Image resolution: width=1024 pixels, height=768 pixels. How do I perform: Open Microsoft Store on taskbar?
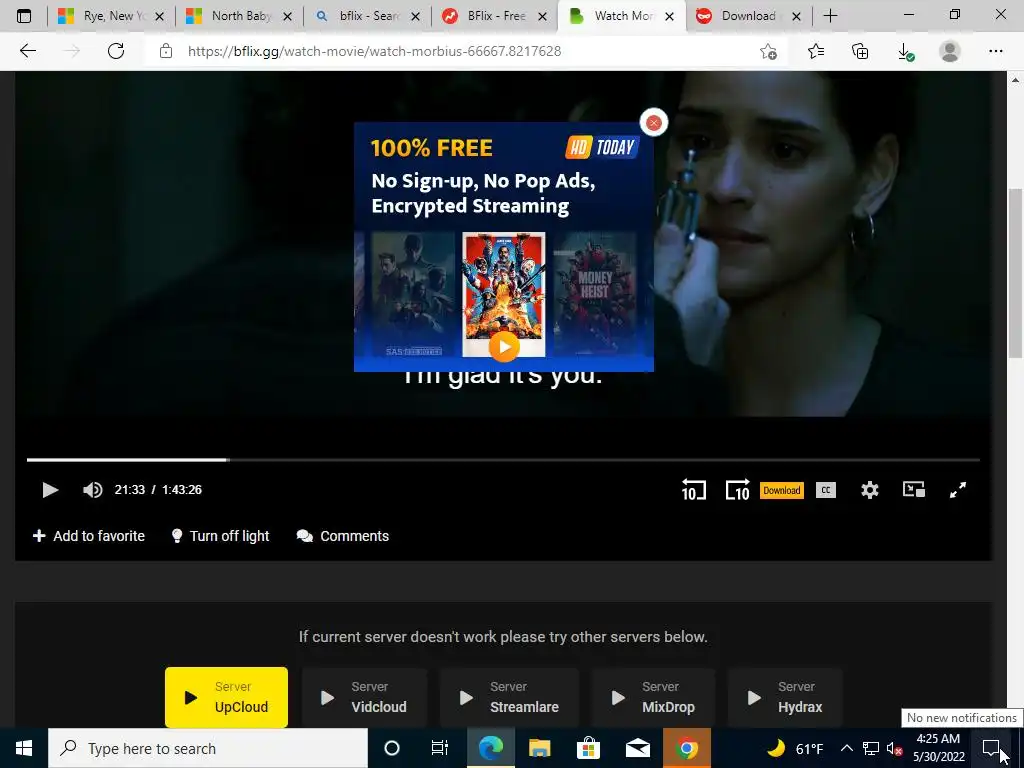point(588,748)
